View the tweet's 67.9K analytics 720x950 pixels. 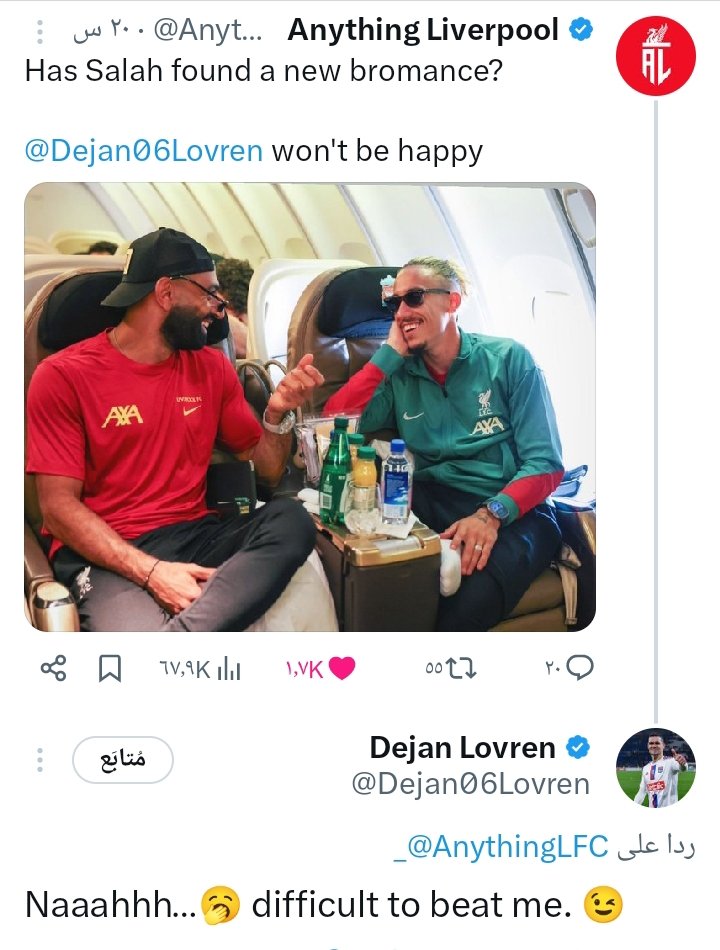click(201, 669)
